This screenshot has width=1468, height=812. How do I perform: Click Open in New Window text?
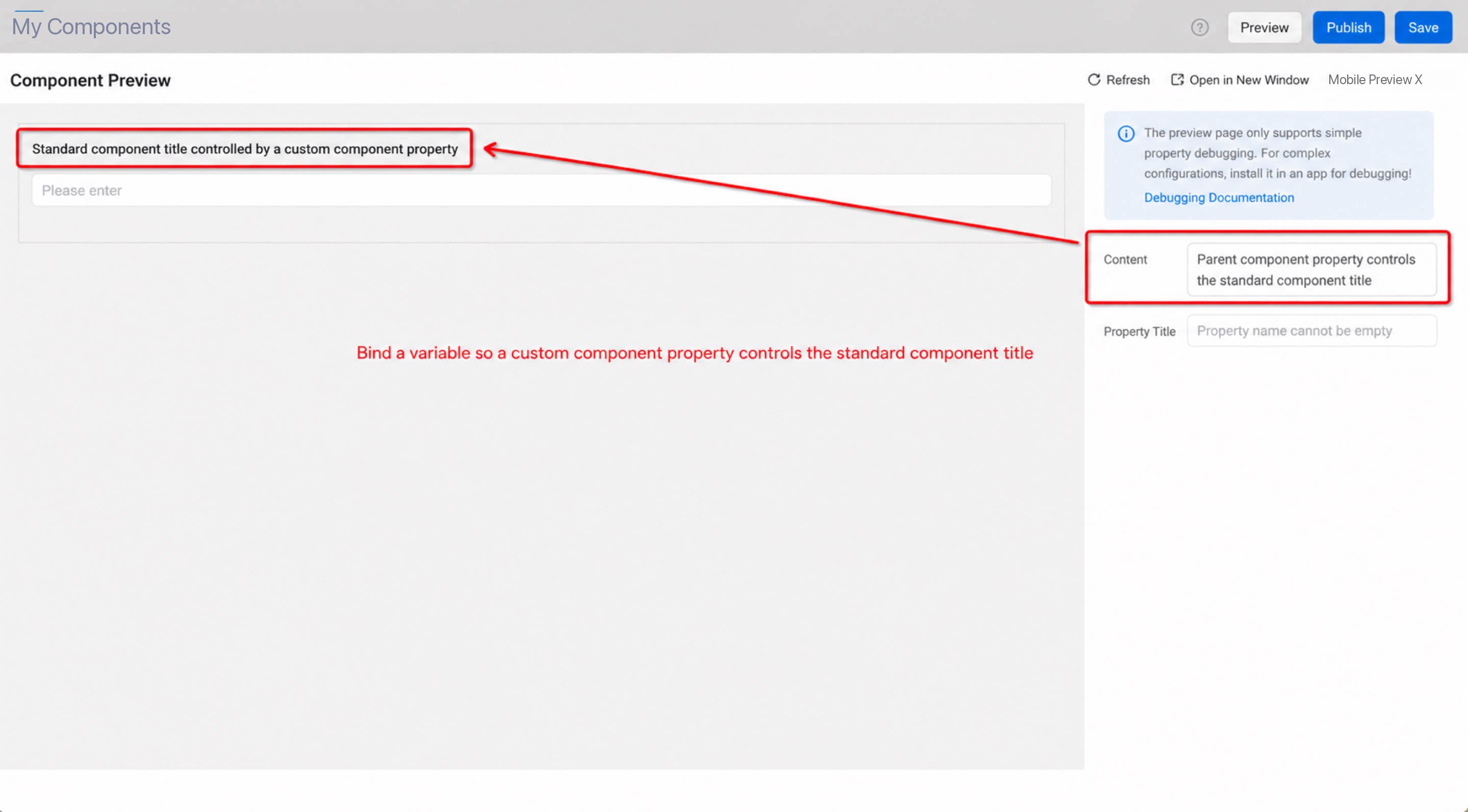click(1249, 80)
